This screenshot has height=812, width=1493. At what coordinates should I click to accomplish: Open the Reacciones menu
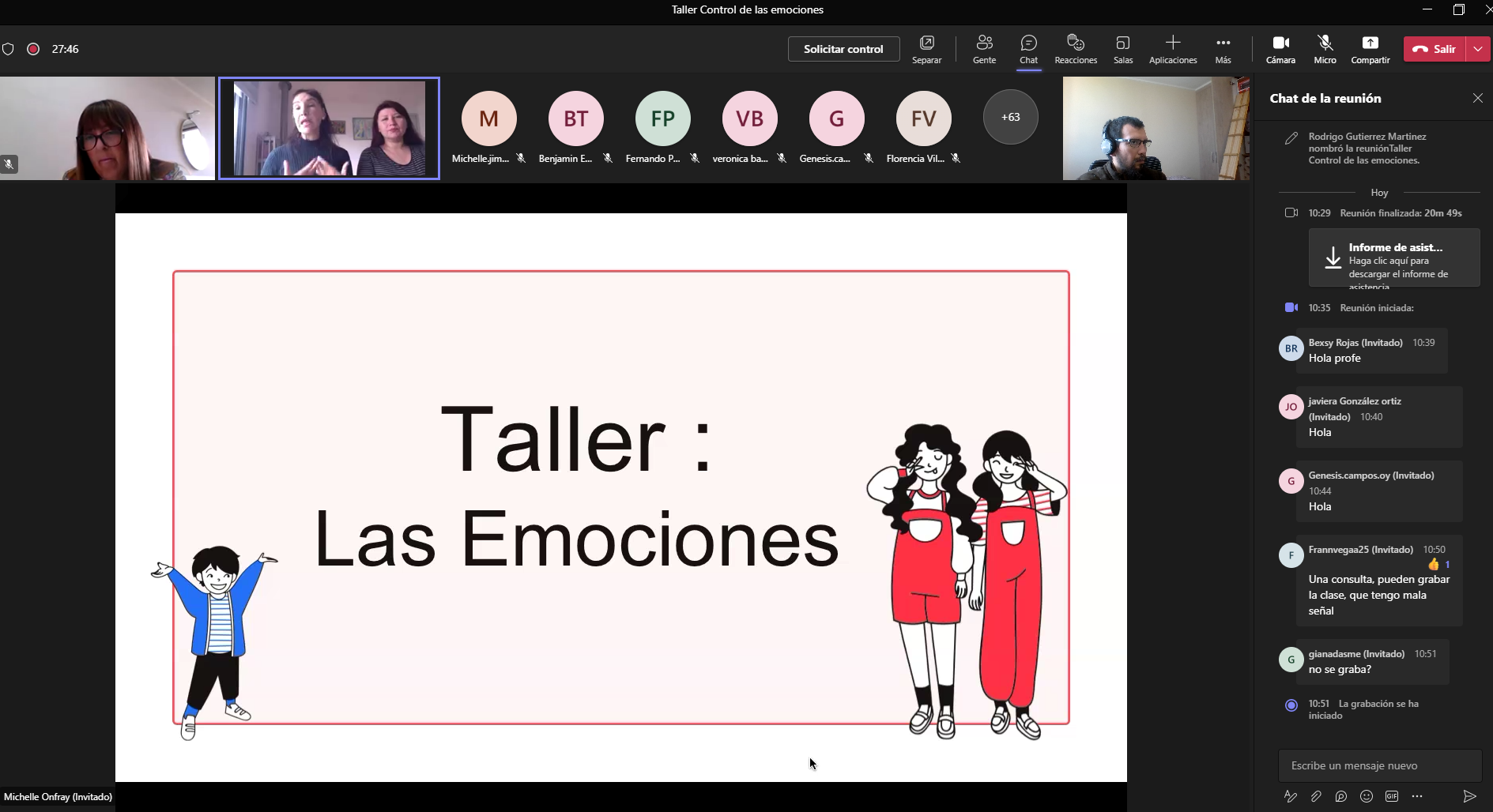(x=1075, y=49)
